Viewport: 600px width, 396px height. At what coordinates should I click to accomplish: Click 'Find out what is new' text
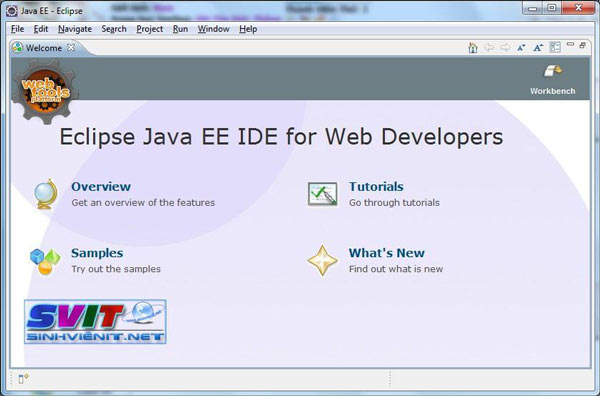click(x=396, y=269)
